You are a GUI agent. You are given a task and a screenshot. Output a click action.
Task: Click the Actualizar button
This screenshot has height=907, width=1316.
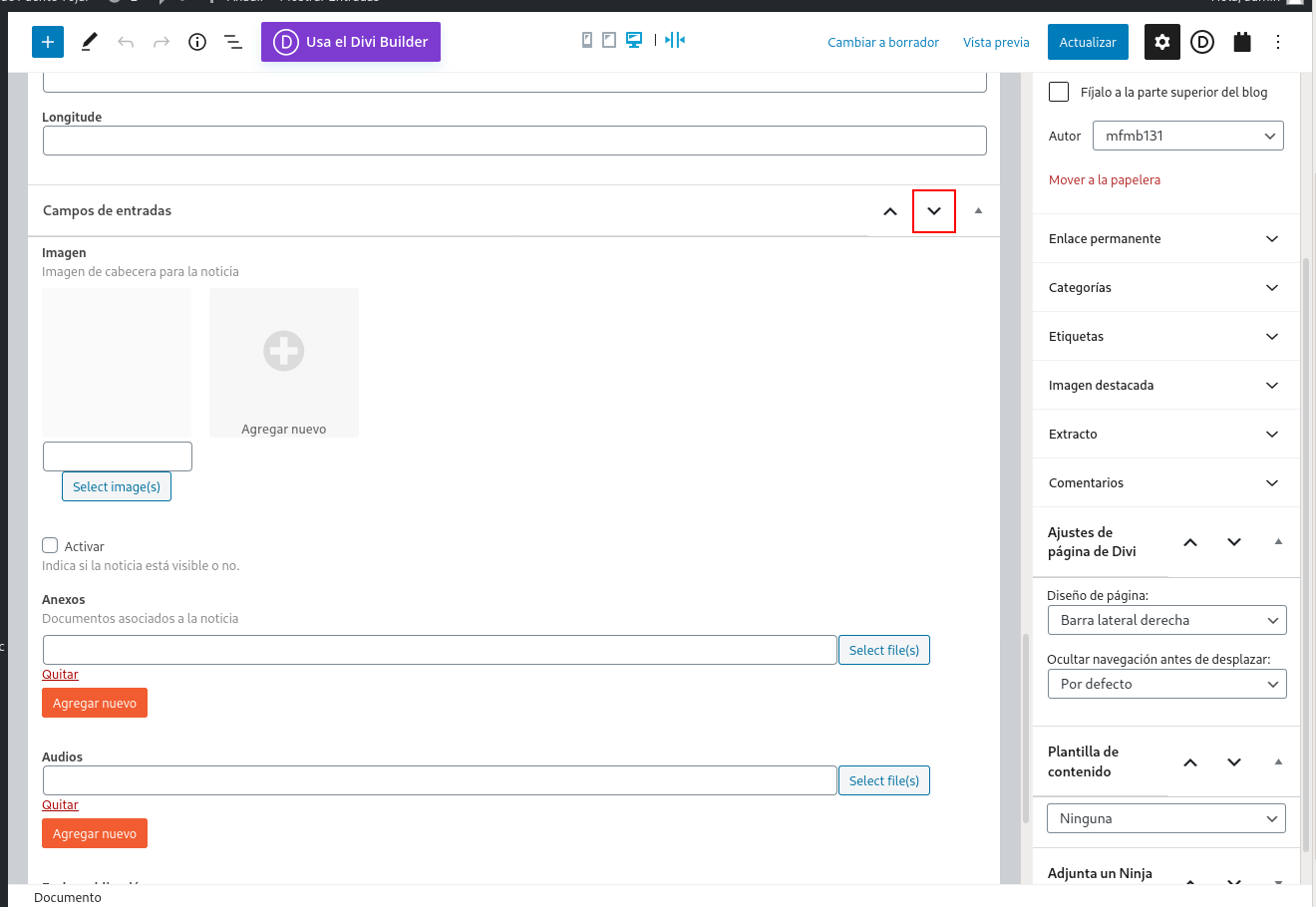1088,42
